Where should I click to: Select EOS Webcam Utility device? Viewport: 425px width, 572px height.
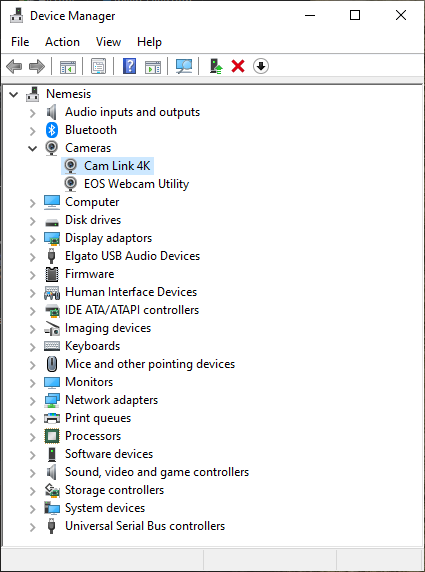click(136, 184)
